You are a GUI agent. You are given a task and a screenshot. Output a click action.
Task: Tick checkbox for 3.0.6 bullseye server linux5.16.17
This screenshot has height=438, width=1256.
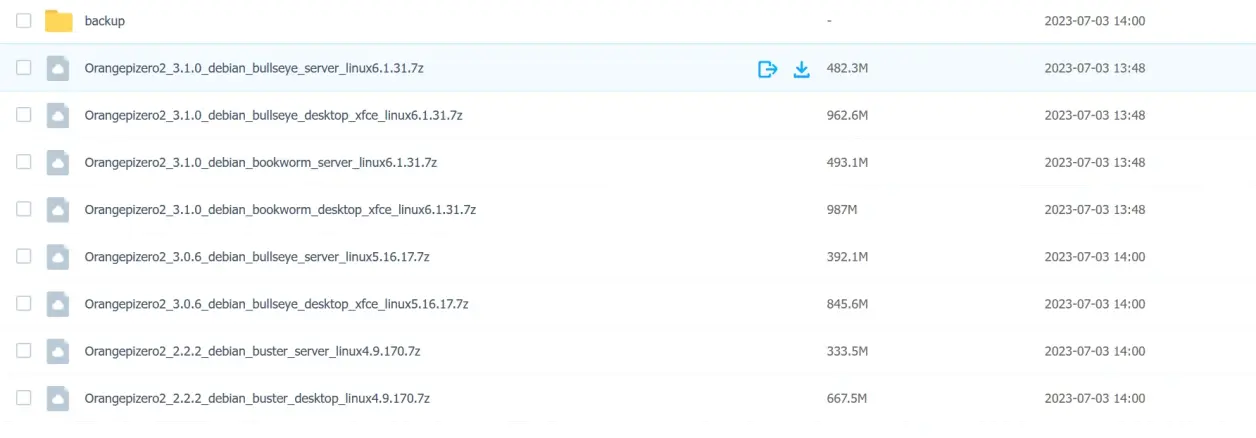[x=24, y=257]
